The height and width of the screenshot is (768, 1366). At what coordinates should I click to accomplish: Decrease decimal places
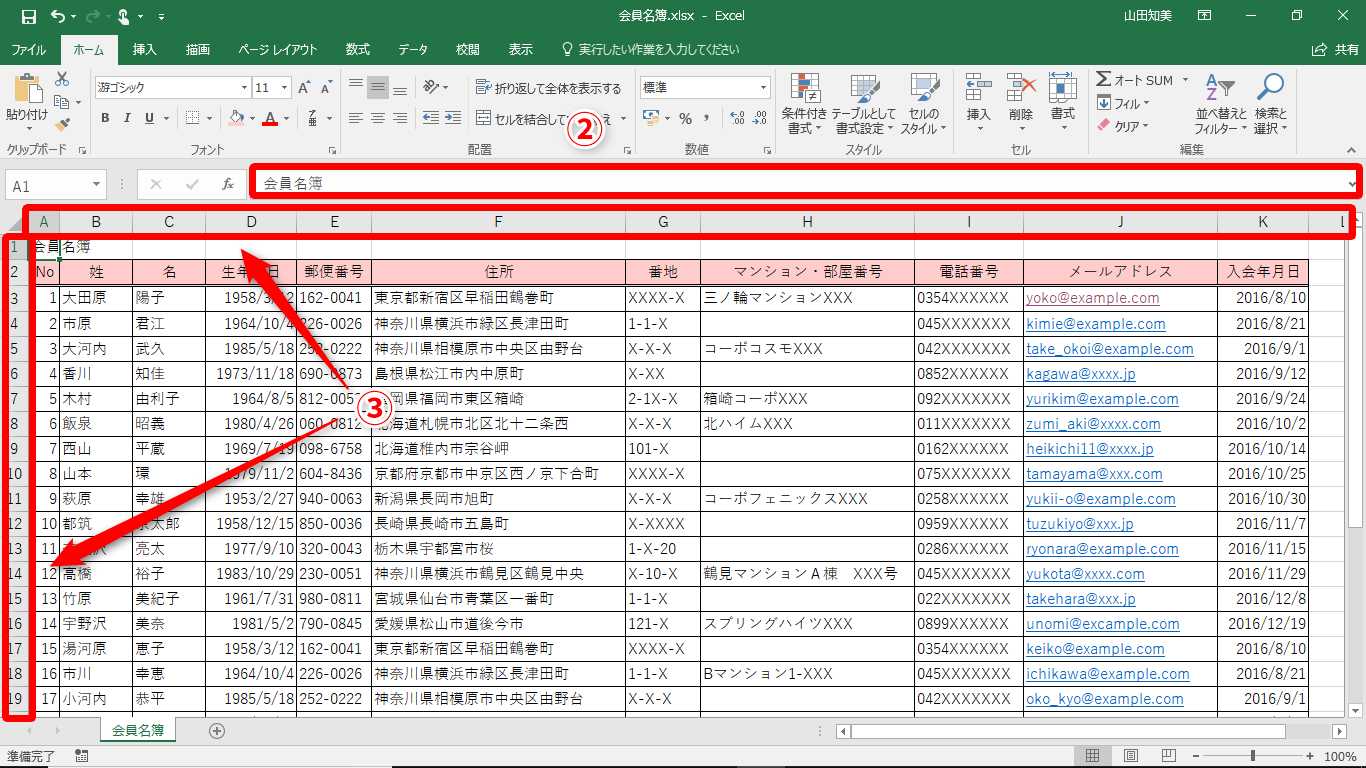coord(761,118)
